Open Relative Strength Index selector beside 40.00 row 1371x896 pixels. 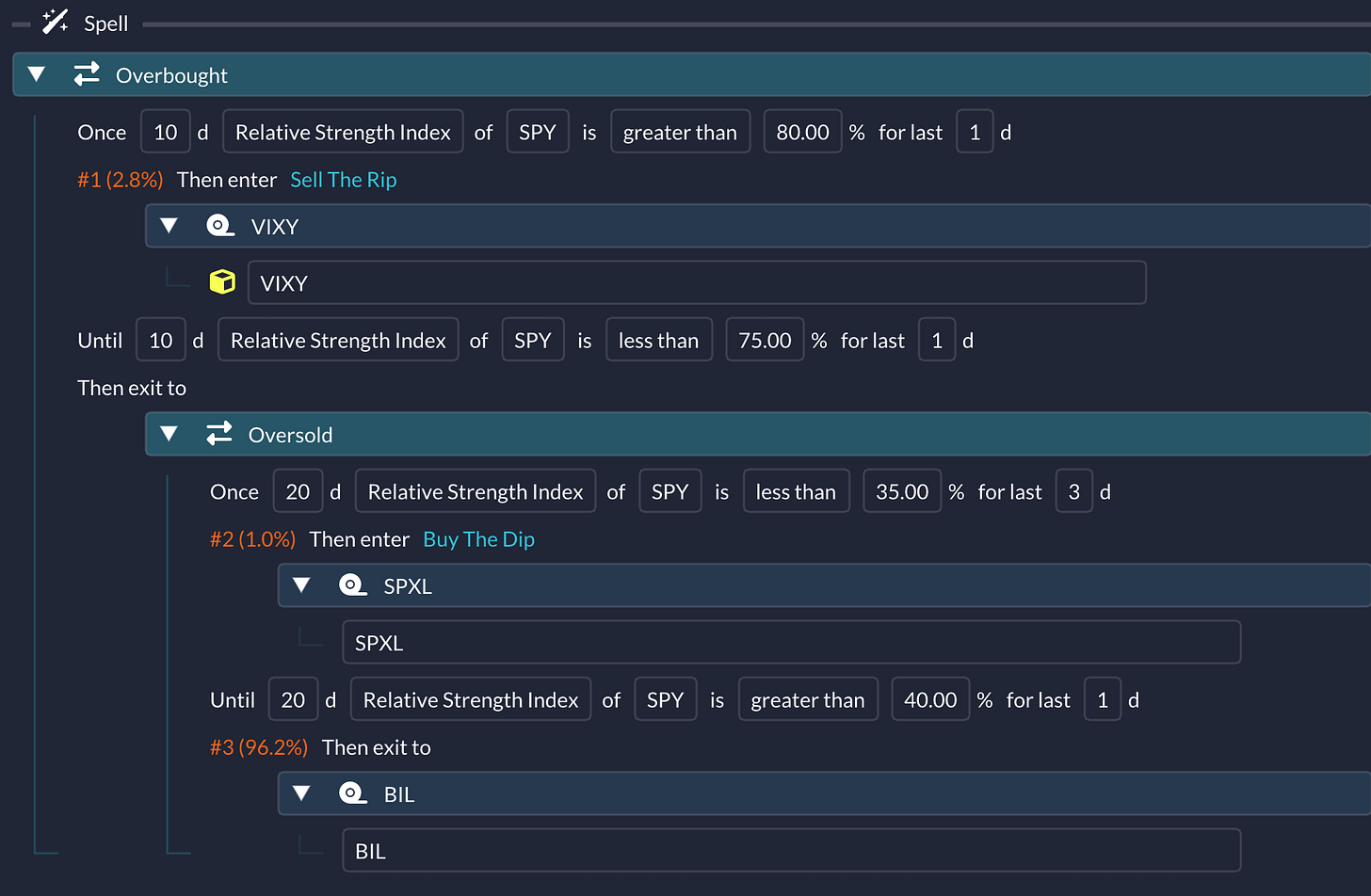click(x=471, y=699)
